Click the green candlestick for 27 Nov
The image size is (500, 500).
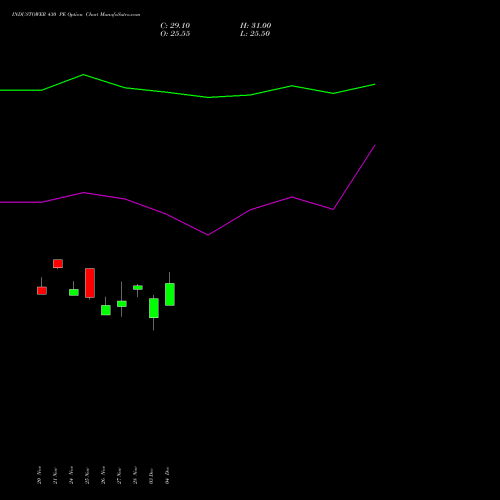click(x=122, y=304)
